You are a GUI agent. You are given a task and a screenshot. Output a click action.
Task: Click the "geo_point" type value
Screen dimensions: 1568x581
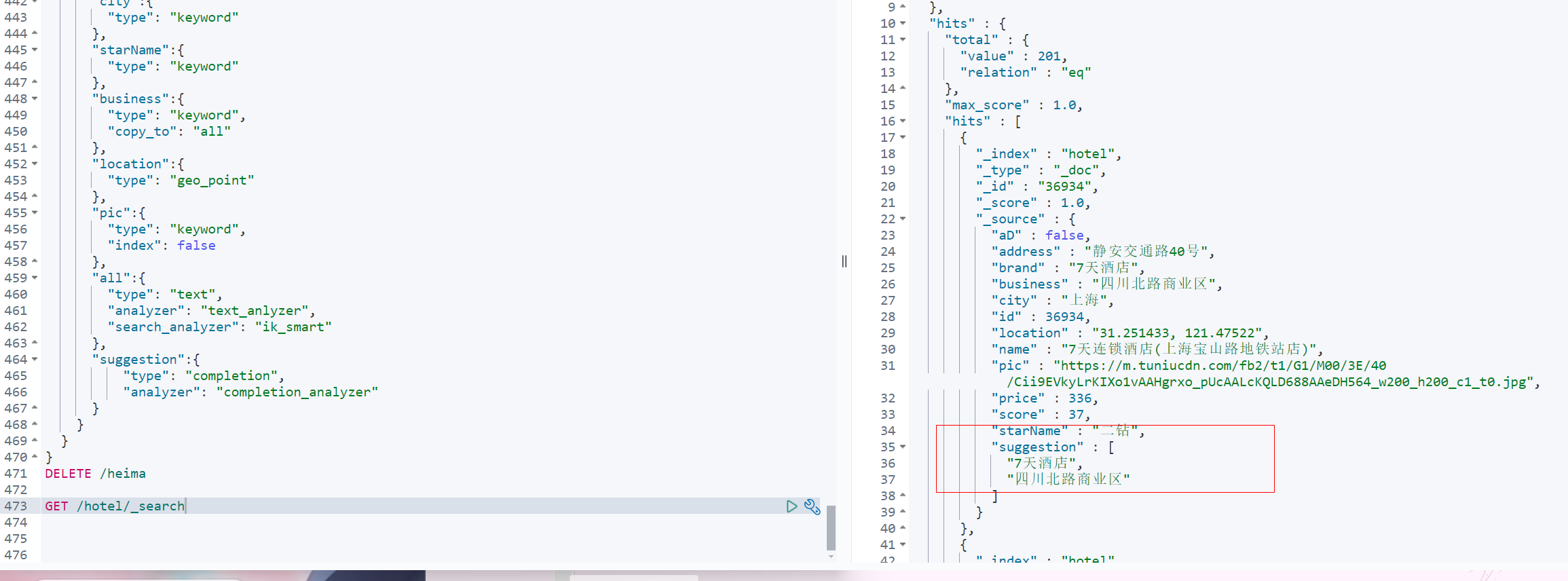[x=212, y=181]
